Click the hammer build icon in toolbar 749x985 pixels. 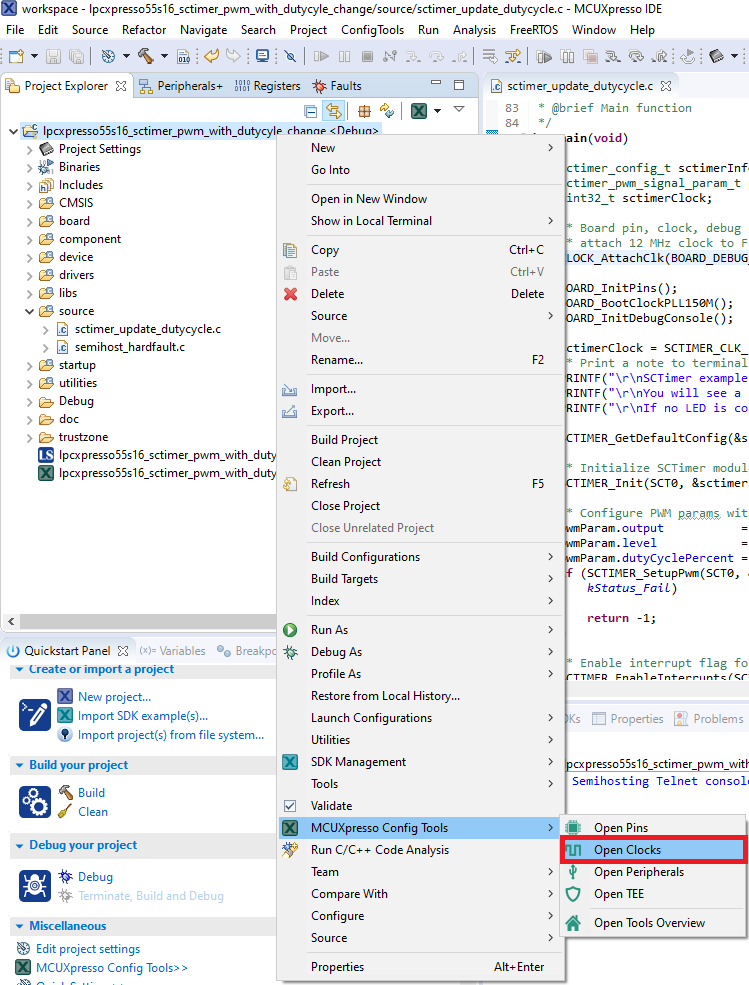click(x=146, y=56)
